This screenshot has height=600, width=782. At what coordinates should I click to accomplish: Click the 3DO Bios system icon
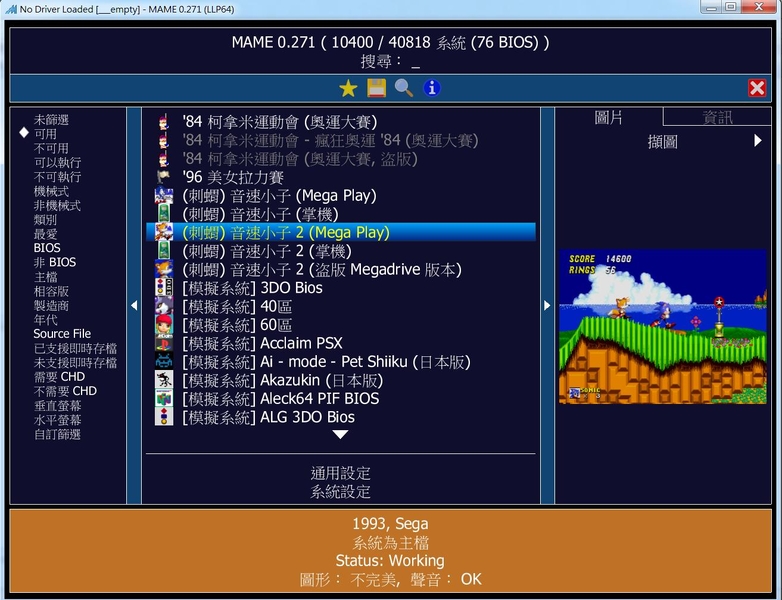(x=164, y=288)
